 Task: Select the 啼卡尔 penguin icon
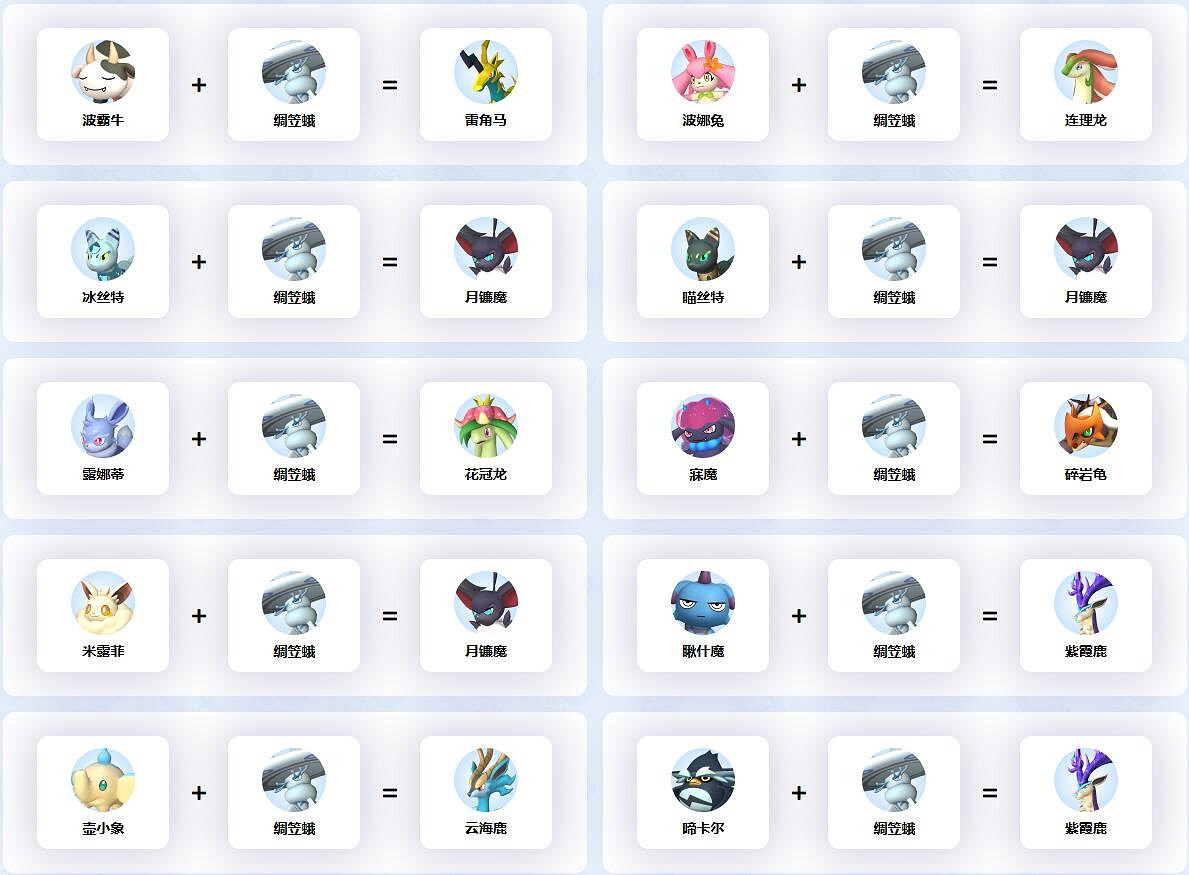703,780
